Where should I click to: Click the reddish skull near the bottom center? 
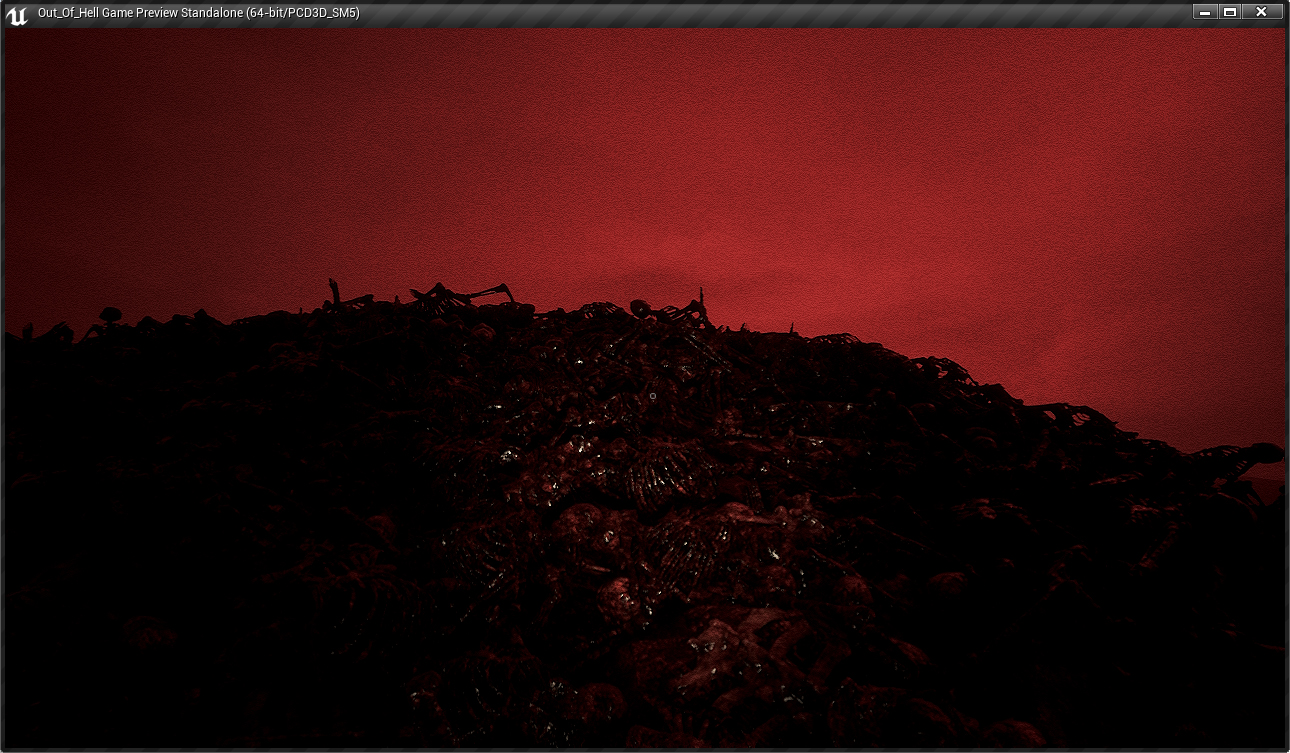(620, 598)
